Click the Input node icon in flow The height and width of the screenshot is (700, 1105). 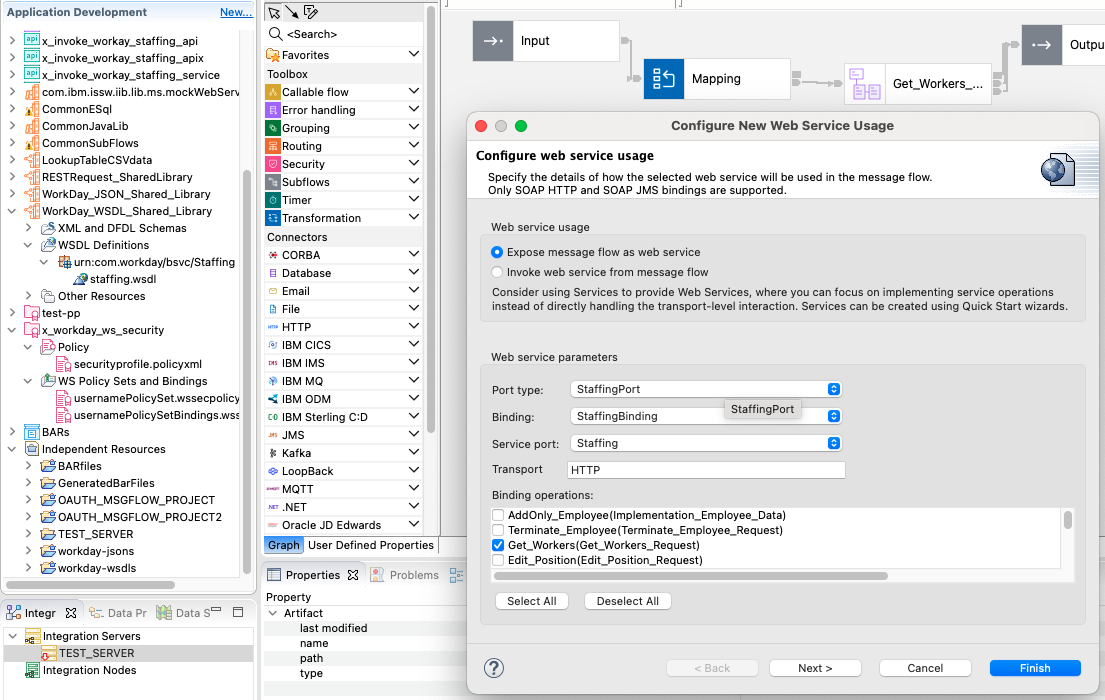tap(493, 41)
